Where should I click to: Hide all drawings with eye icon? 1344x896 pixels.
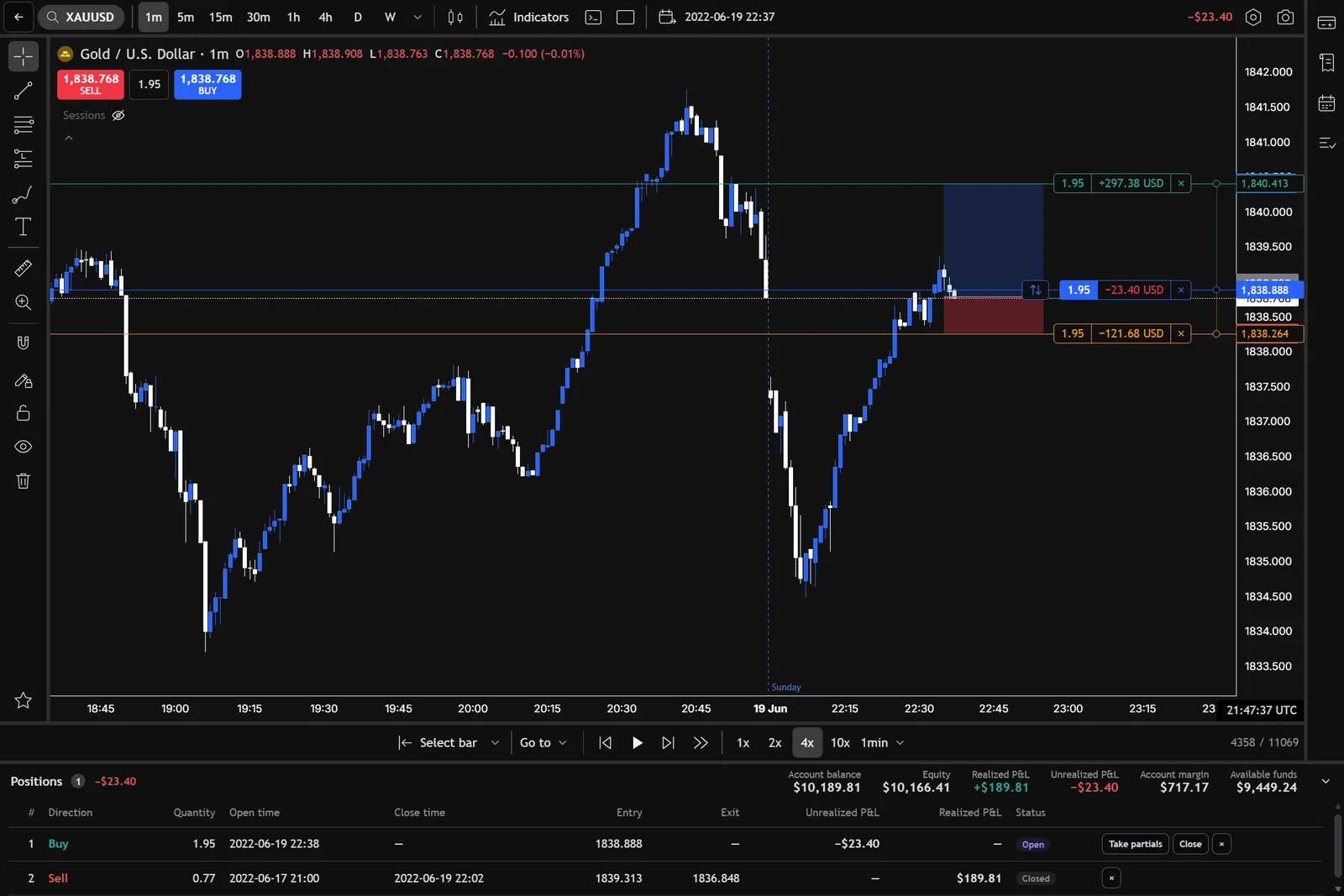[24, 447]
